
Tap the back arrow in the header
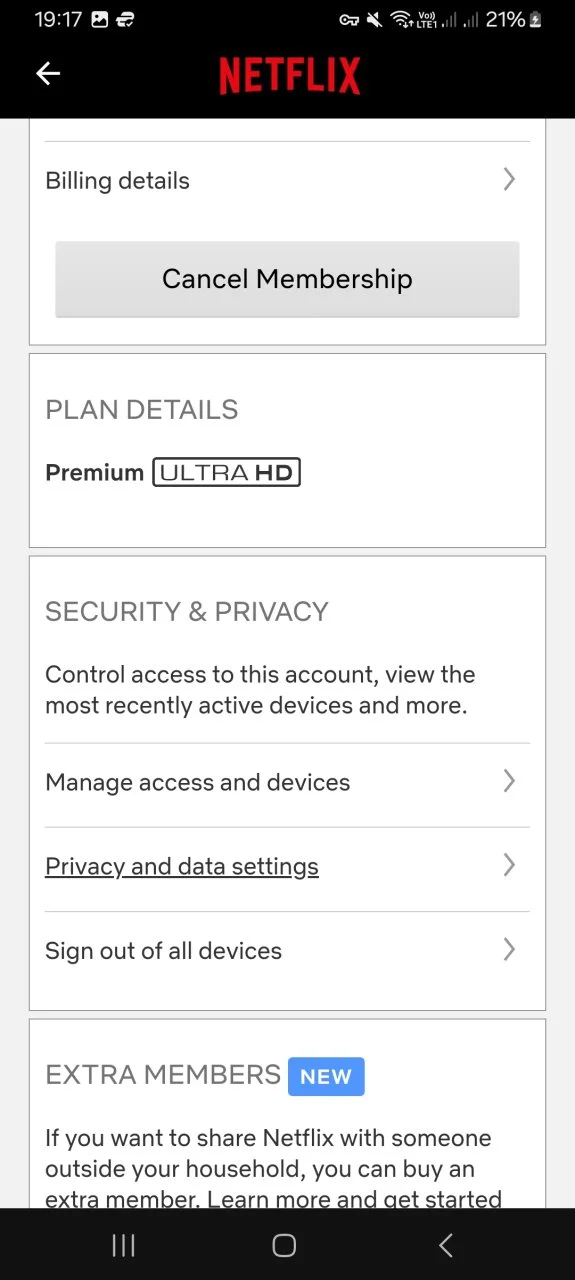(48, 73)
